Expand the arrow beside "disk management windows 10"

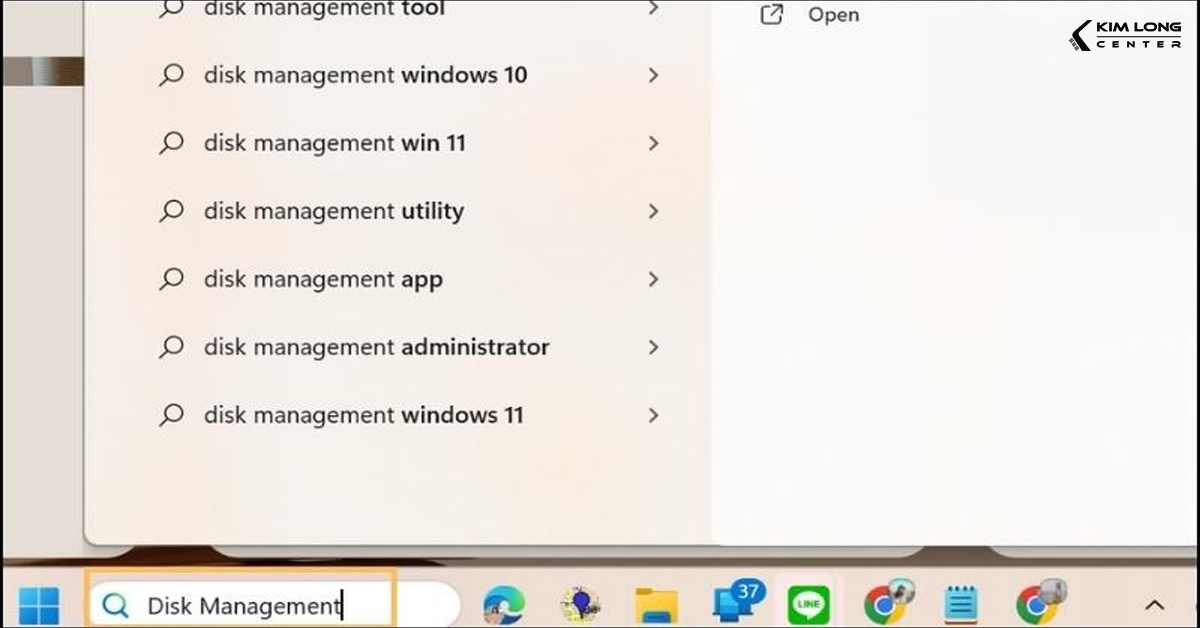tap(653, 75)
